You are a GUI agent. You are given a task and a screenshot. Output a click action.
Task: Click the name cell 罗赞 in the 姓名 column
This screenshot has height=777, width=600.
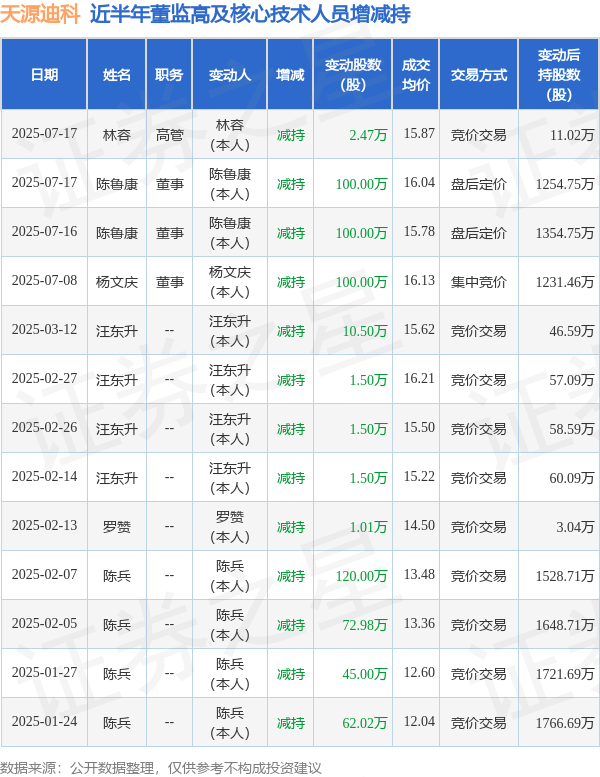coord(116,527)
